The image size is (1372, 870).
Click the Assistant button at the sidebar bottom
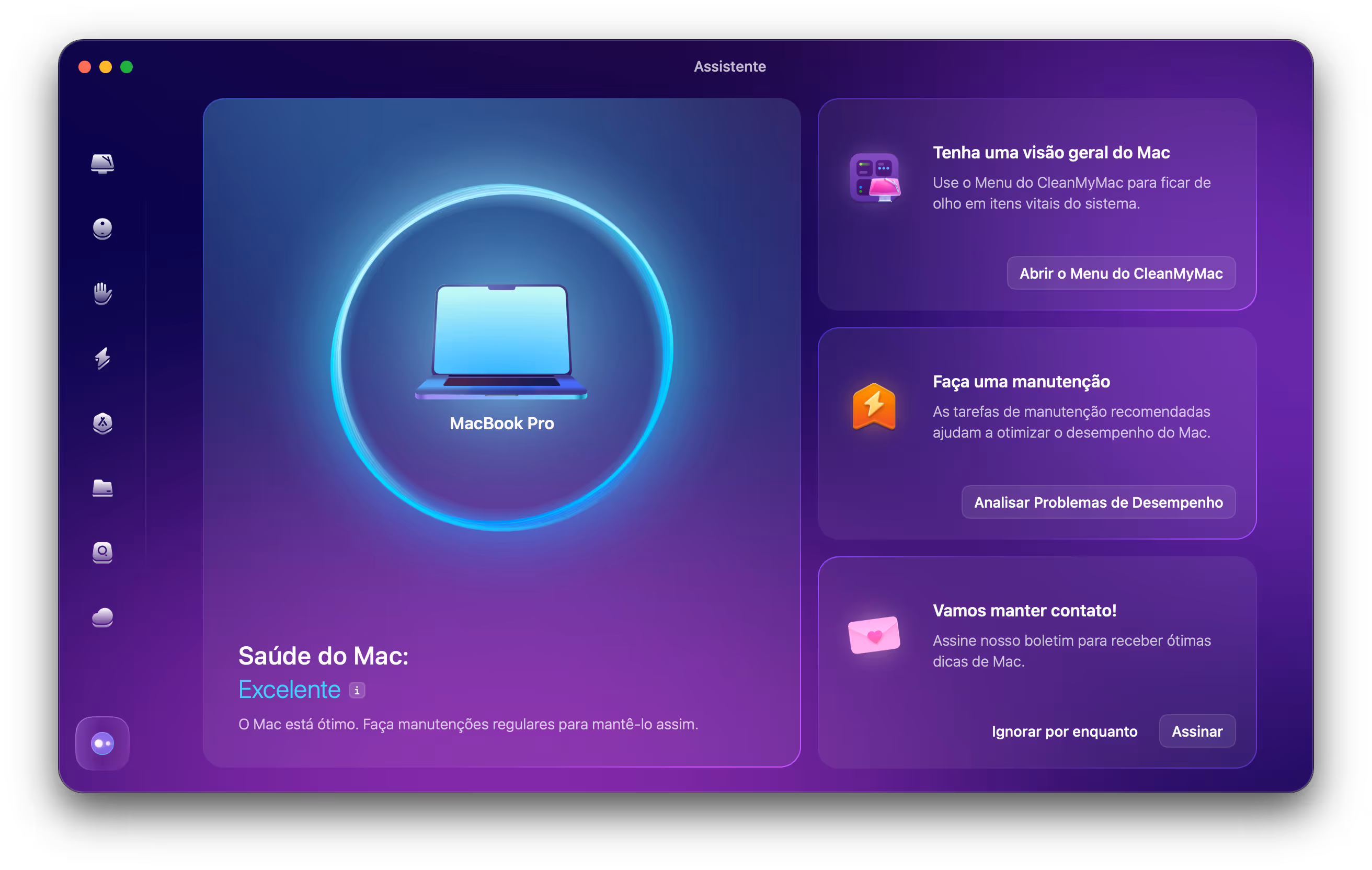point(102,743)
